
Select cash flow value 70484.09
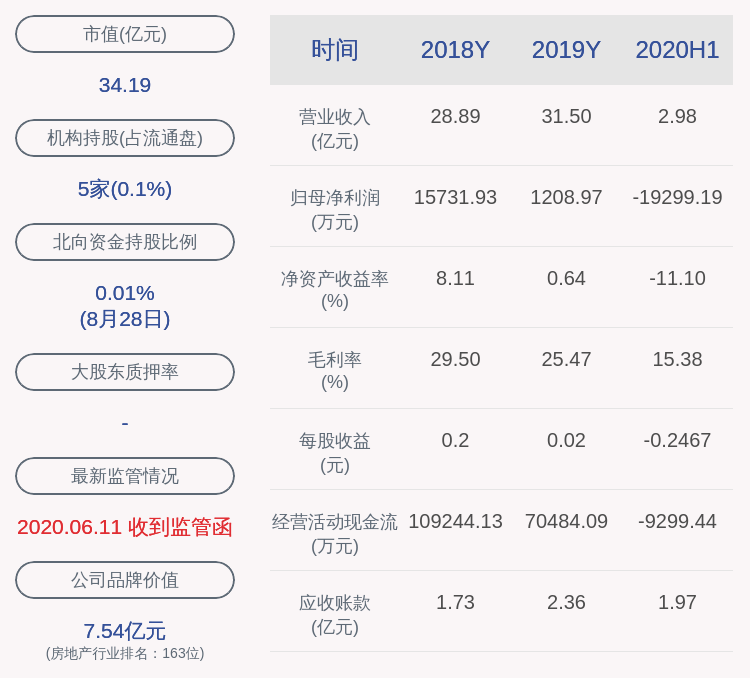566,521
